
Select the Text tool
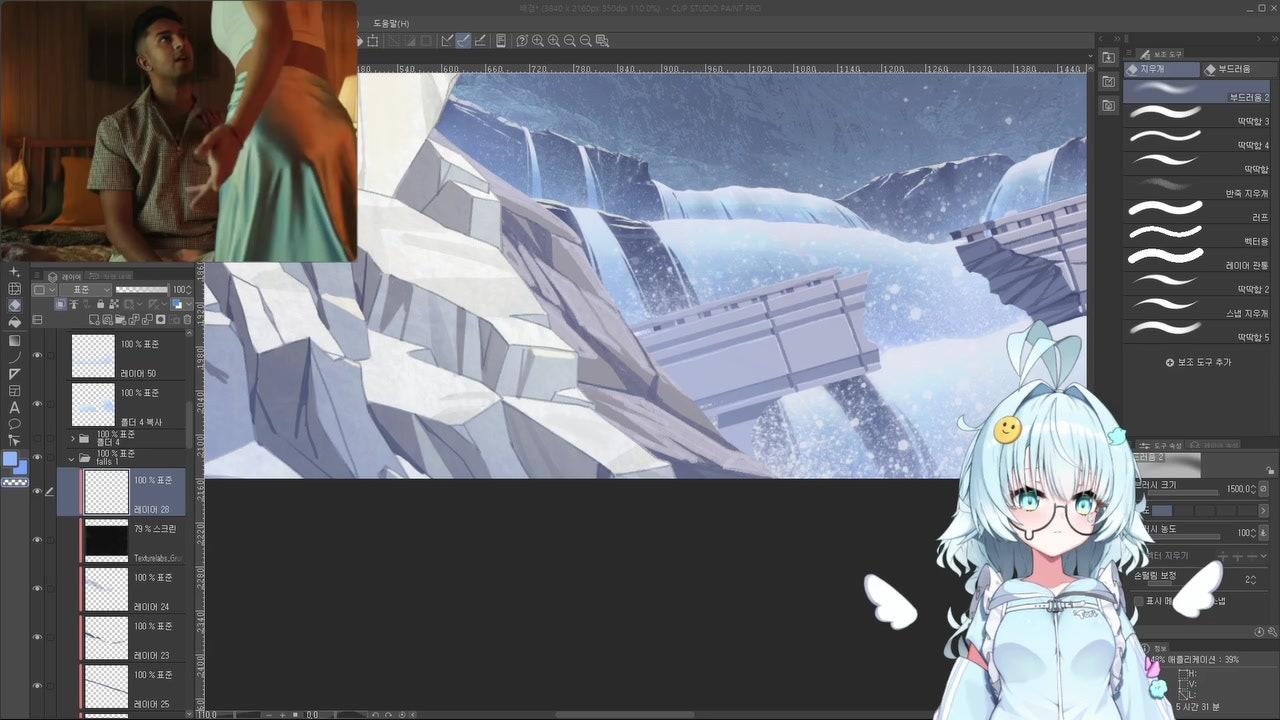click(x=15, y=408)
